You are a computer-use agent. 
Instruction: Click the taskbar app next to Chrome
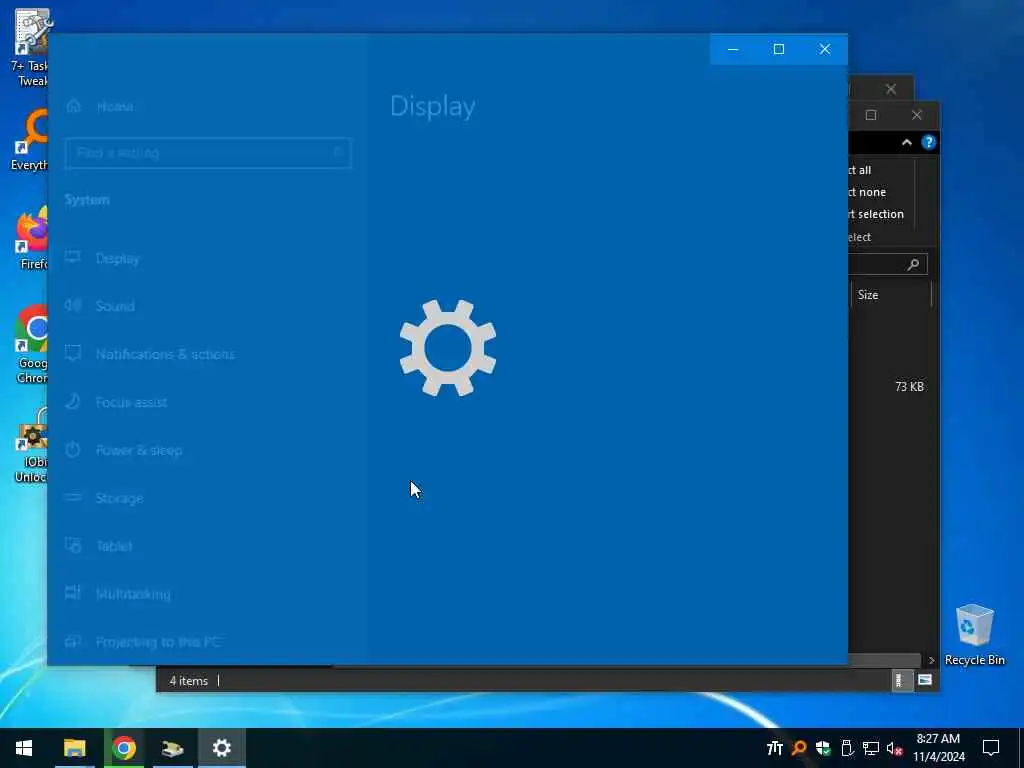click(x=172, y=748)
